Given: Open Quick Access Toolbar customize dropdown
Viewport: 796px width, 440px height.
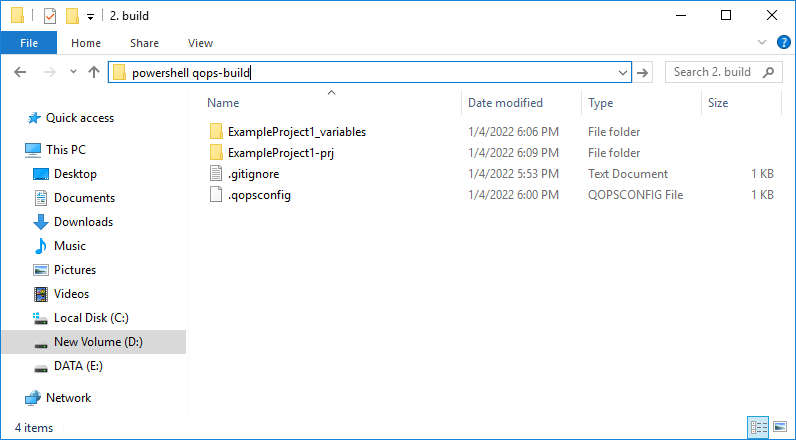Looking at the screenshot, I should click(x=90, y=17).
